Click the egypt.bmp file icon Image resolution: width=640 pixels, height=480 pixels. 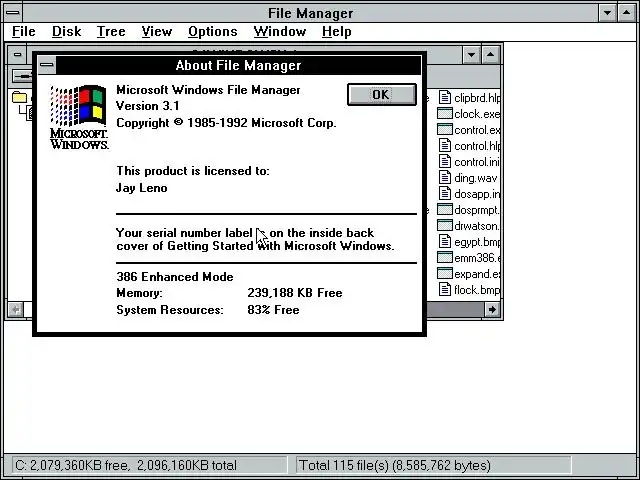pos(444,242)
